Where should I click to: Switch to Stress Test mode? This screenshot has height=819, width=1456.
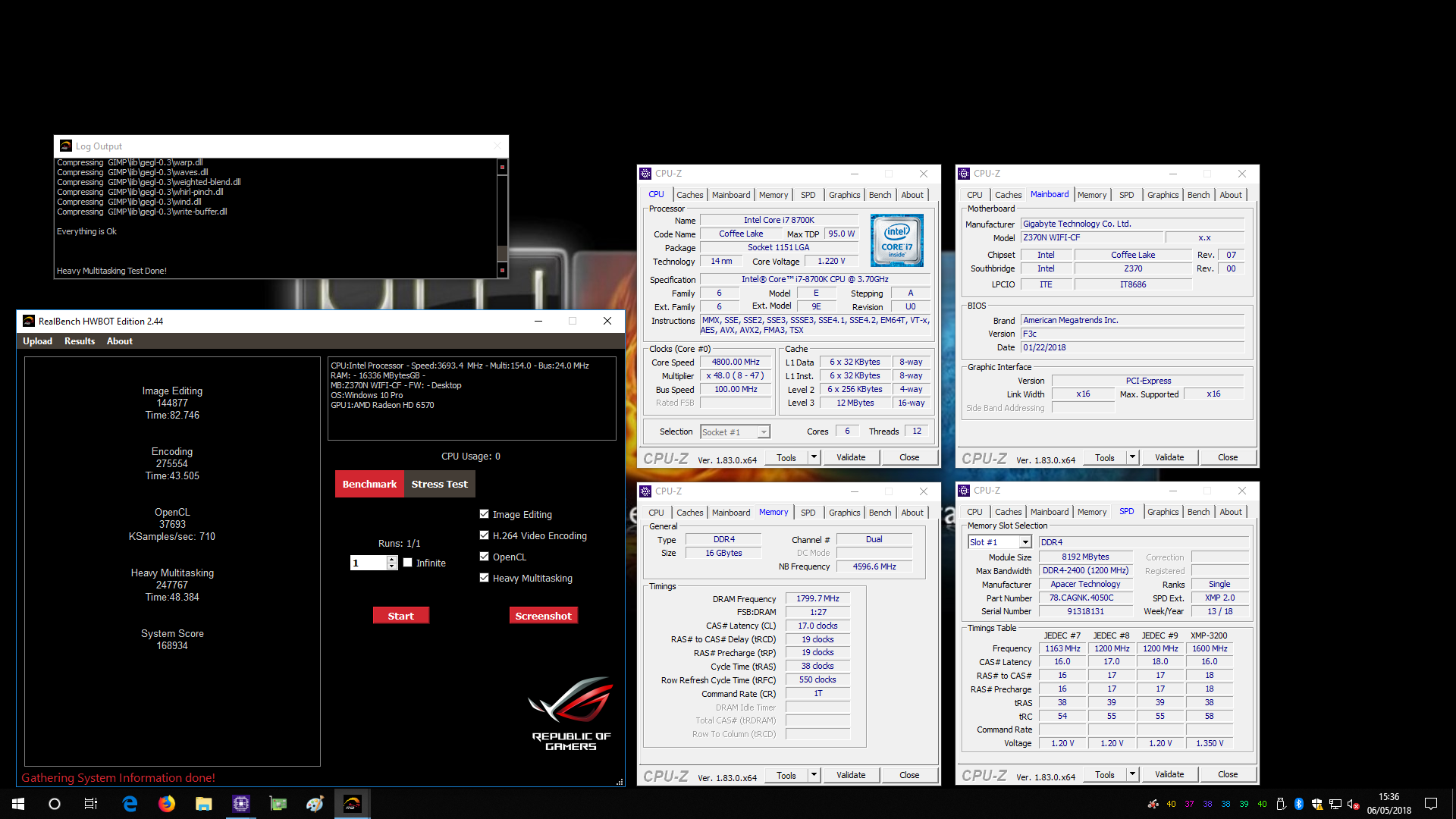(x=440, y=484)
